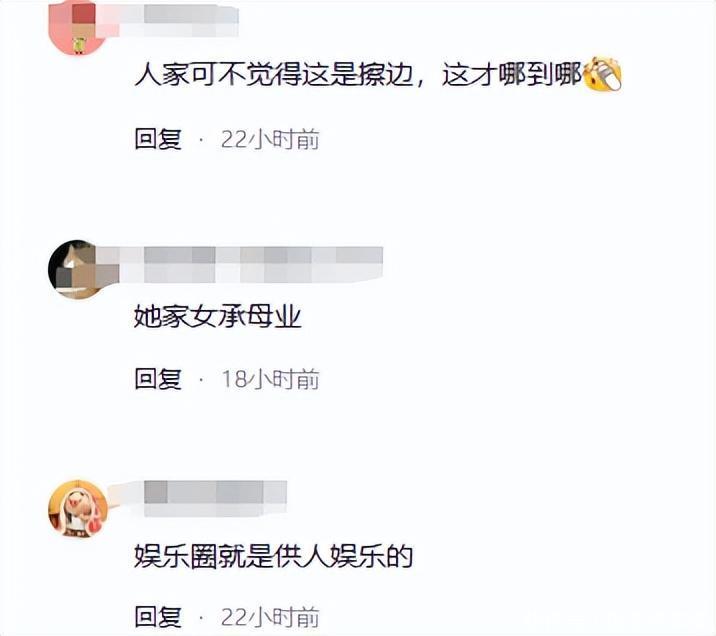Reply to the 娱乐圈就是供人娱乐的 comment
The width and height of the screenshot is (716, 636).
pos(158,617)
